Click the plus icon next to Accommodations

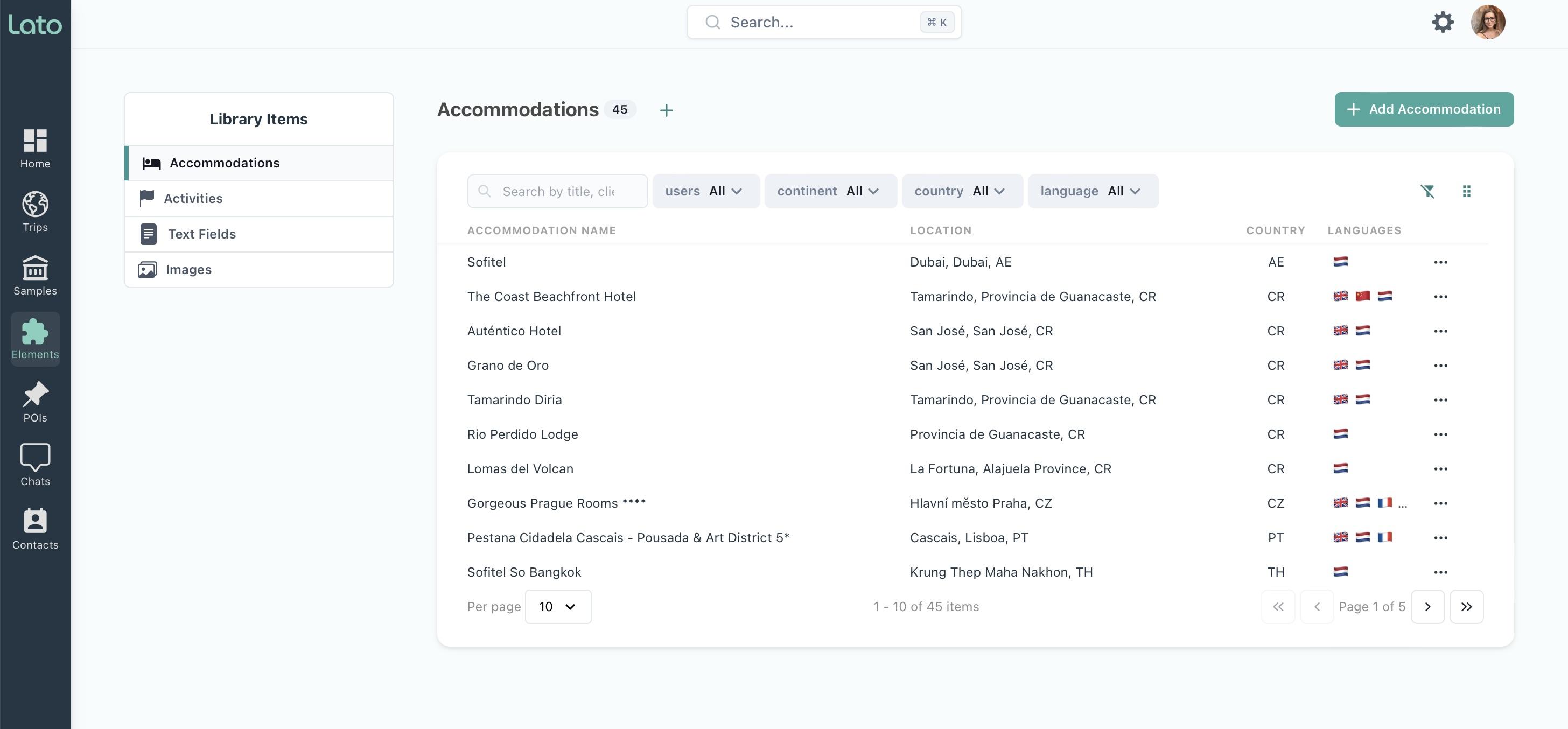point(666,109)
